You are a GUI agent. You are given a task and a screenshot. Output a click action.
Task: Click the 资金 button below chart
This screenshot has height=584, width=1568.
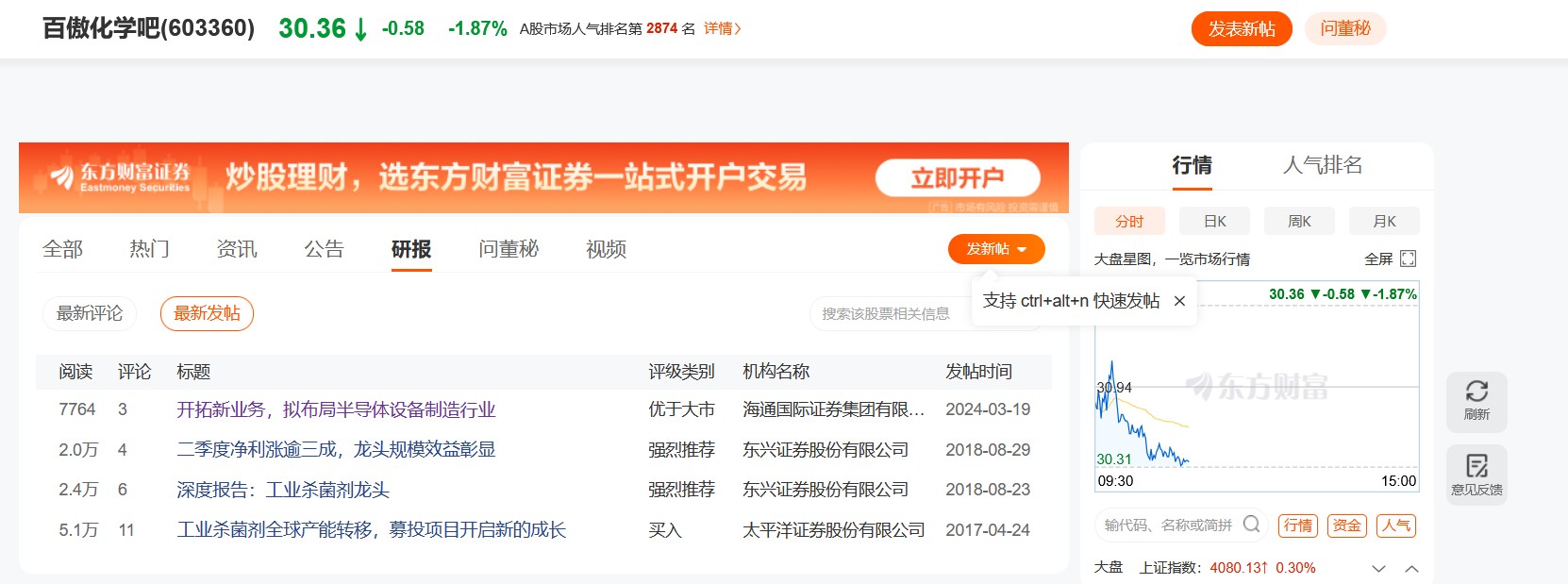click(x=1347, y=526)
